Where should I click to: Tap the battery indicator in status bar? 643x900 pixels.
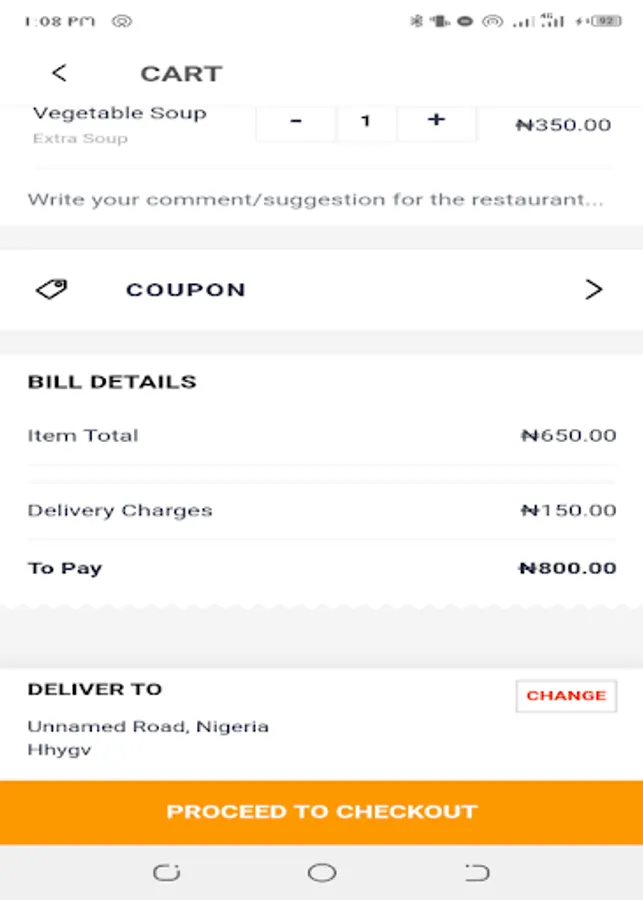(x=606, y=21)
